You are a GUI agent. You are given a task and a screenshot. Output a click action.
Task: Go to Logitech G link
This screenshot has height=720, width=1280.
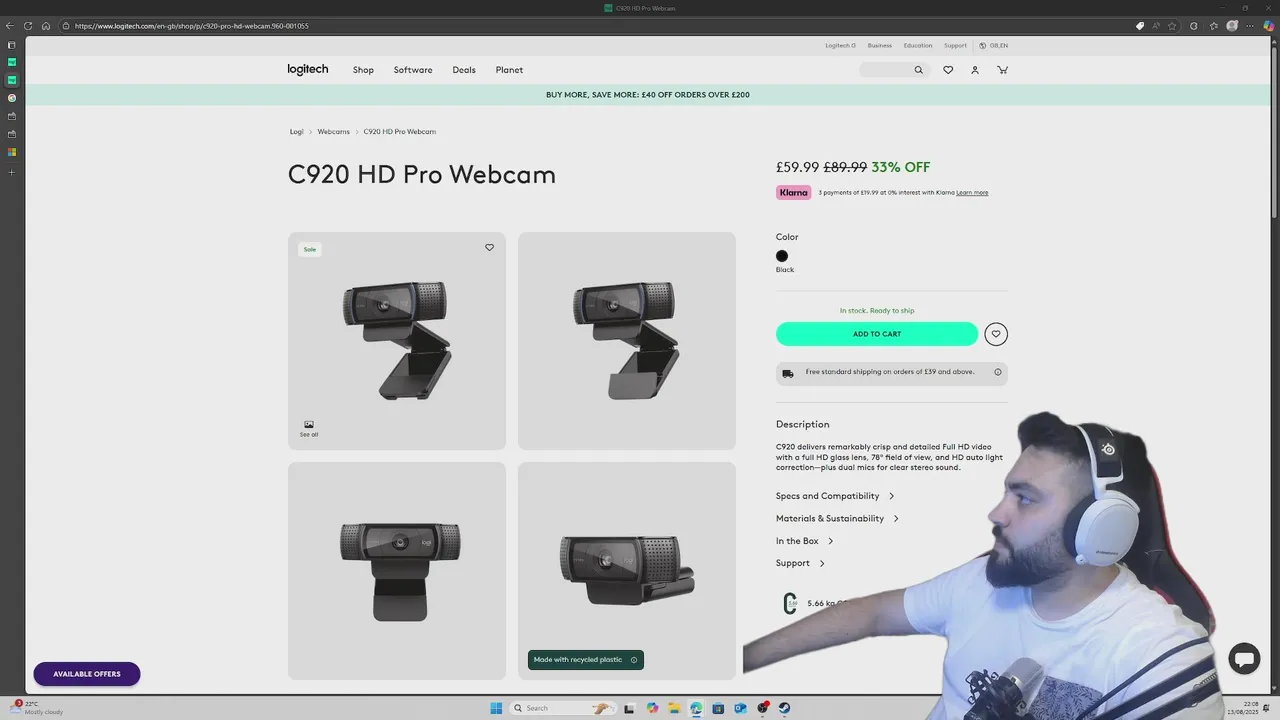840,45
